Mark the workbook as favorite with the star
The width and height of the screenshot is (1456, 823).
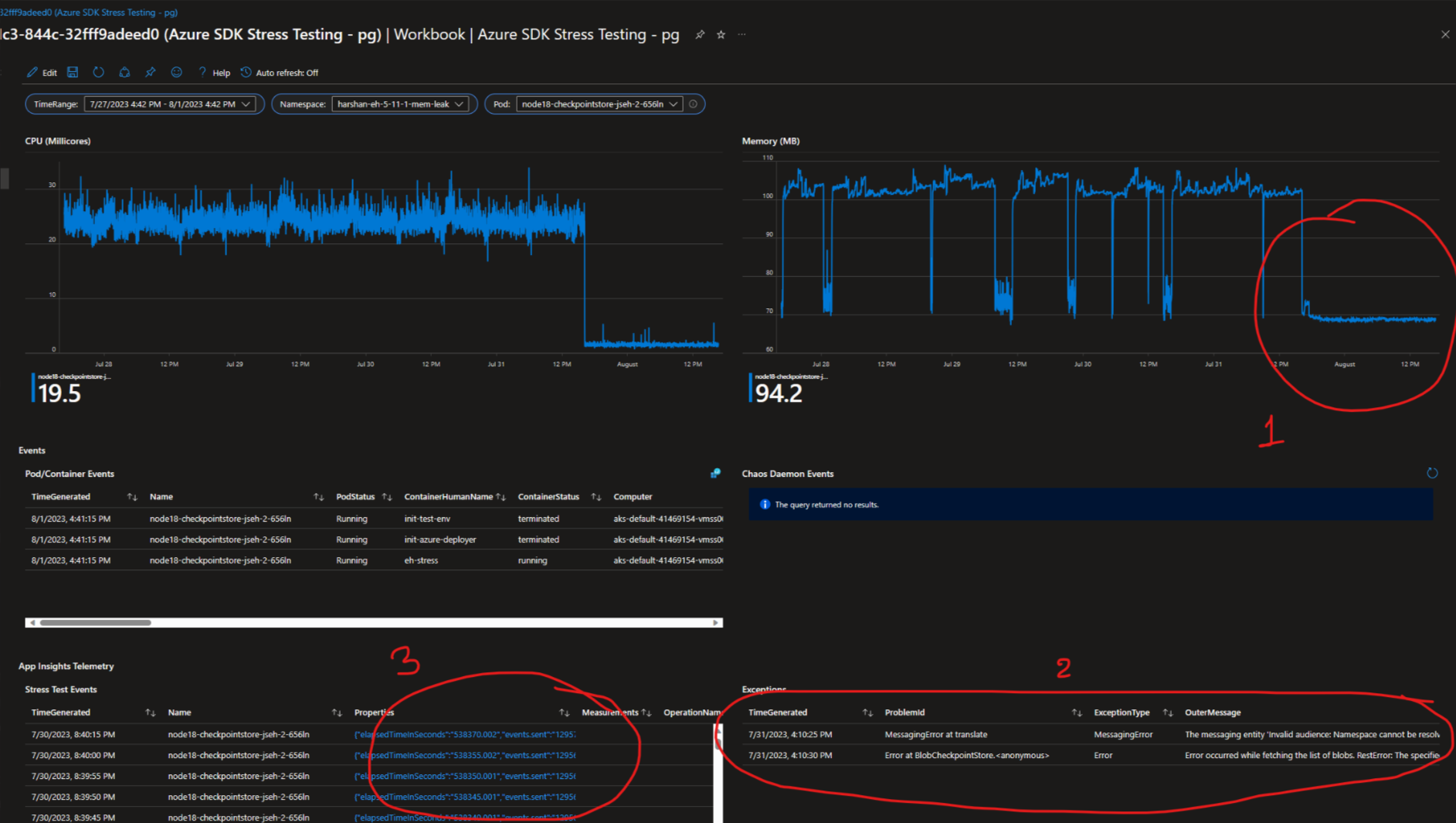click(721, 34)
